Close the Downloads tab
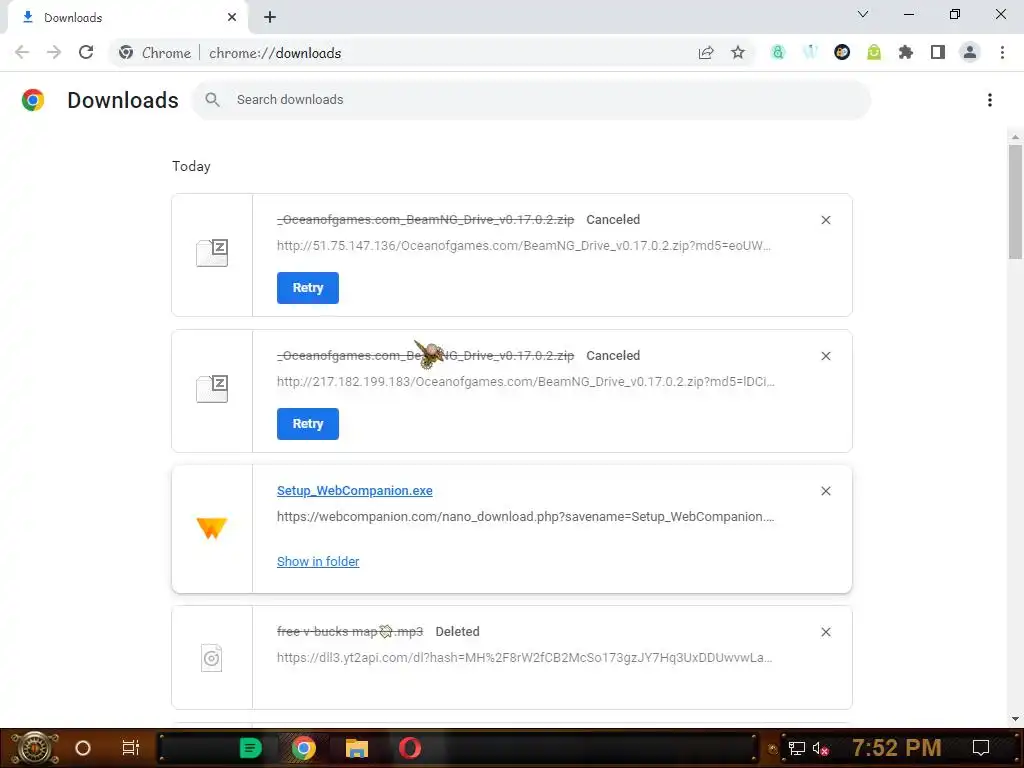This screenshot has height=768, width=1024. (x=232, y=18)
